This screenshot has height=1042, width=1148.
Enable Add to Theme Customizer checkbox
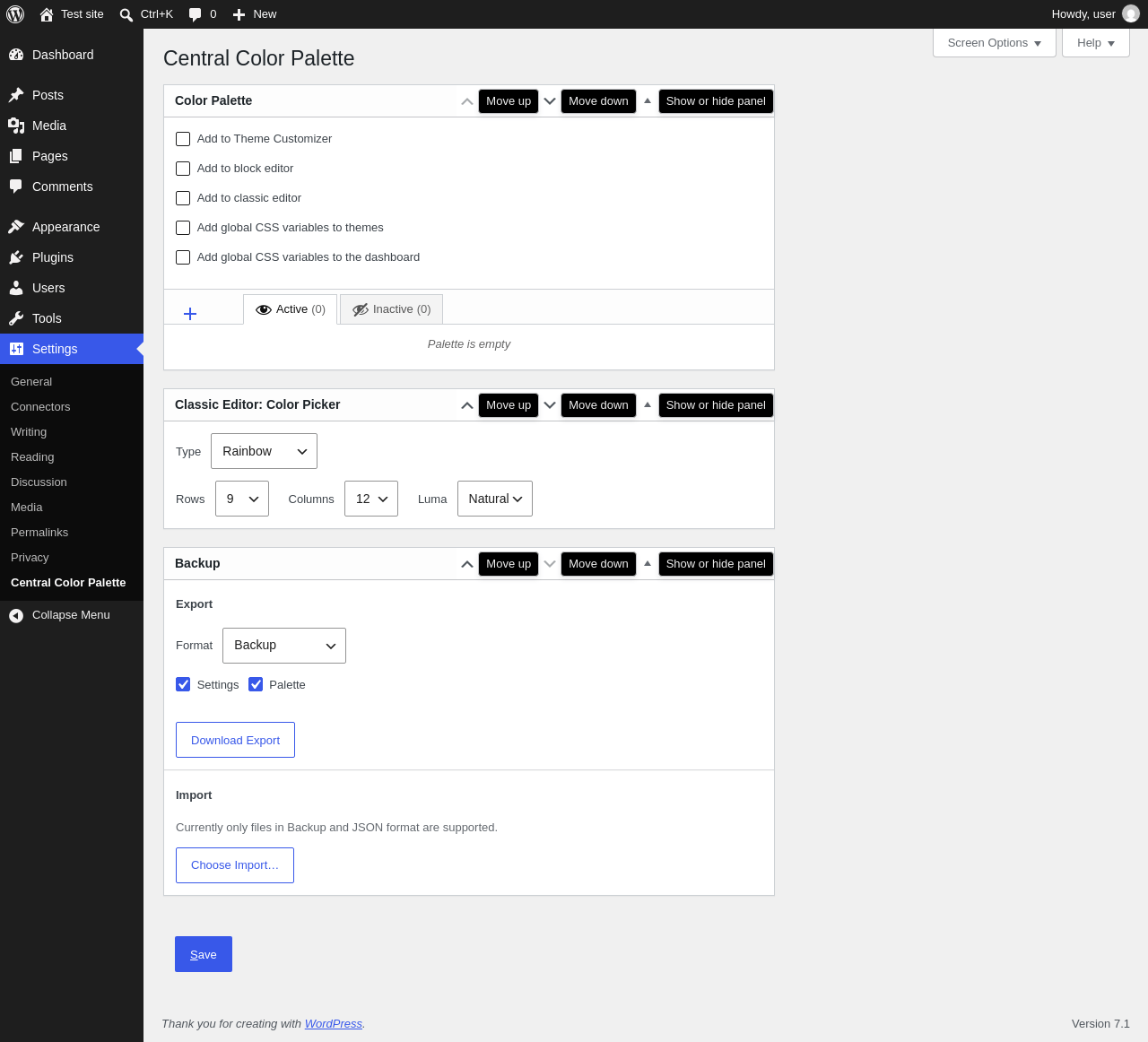pyautogui.click(x=183, y=139)
